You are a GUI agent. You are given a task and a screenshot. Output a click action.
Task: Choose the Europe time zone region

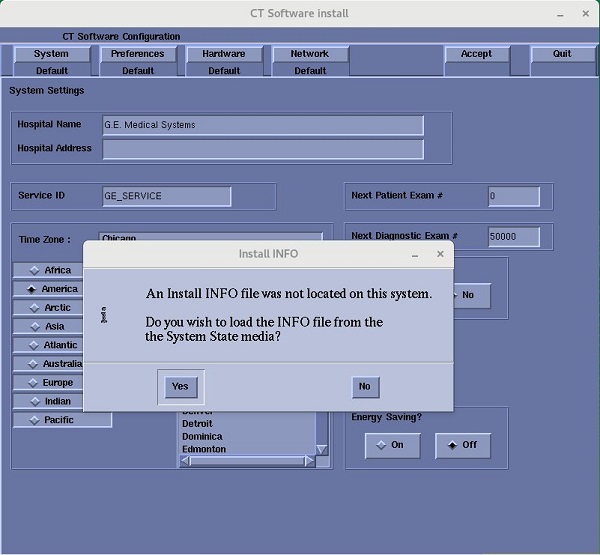click(x=50, y=382)
